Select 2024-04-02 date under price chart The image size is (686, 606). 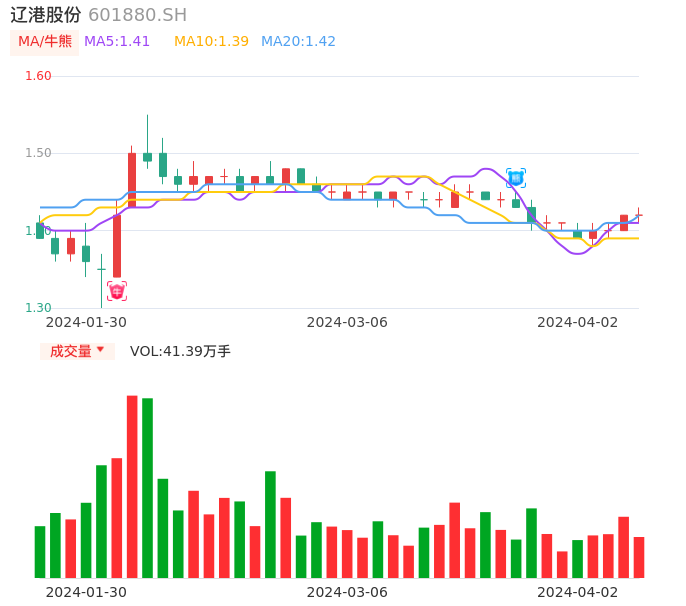(x=577, y=322)
